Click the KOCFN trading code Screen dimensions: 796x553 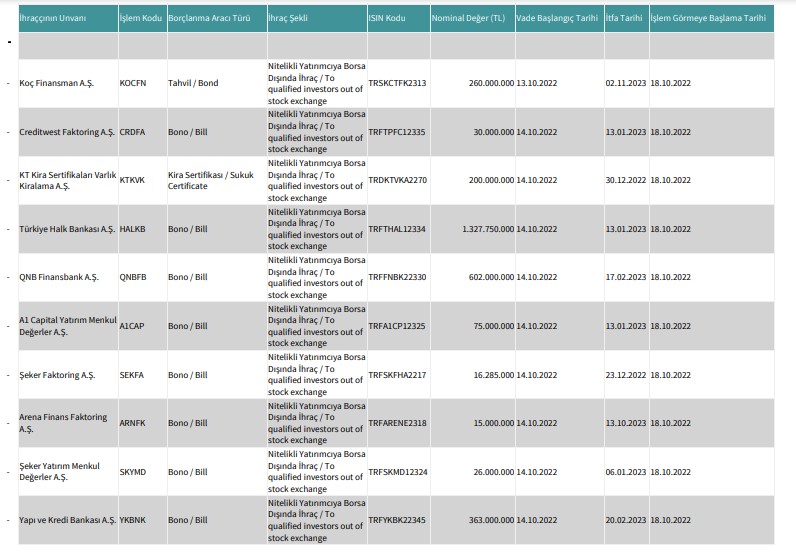click(x=133, y=83)
